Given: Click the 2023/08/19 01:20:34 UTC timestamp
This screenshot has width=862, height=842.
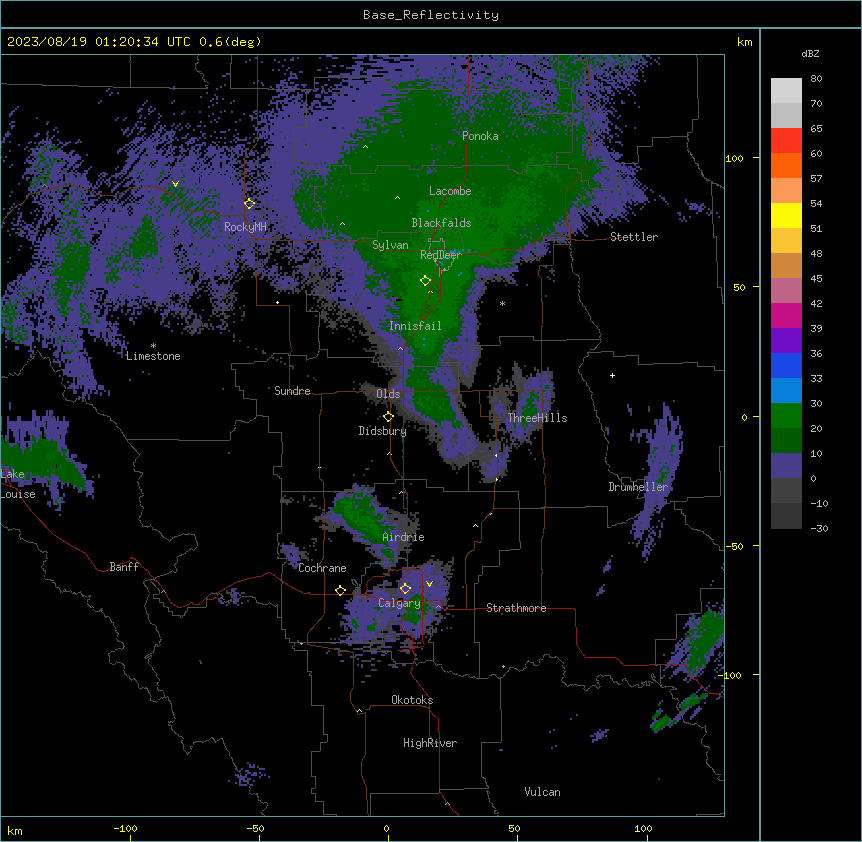Looking at the screenshot, I should tap(99, 42).
